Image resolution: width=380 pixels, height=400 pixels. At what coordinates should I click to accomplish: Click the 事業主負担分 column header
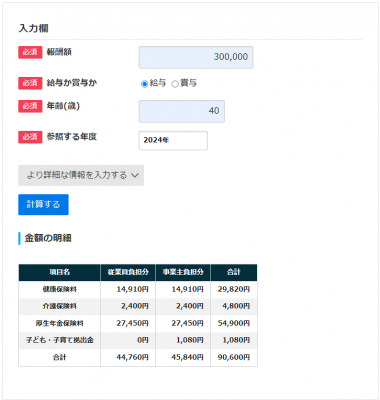183,272
